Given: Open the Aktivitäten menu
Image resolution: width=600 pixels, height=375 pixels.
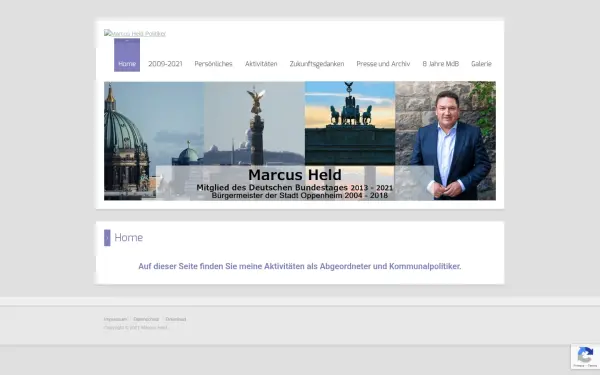Looking at the screenshot, I should coord(261,64).
